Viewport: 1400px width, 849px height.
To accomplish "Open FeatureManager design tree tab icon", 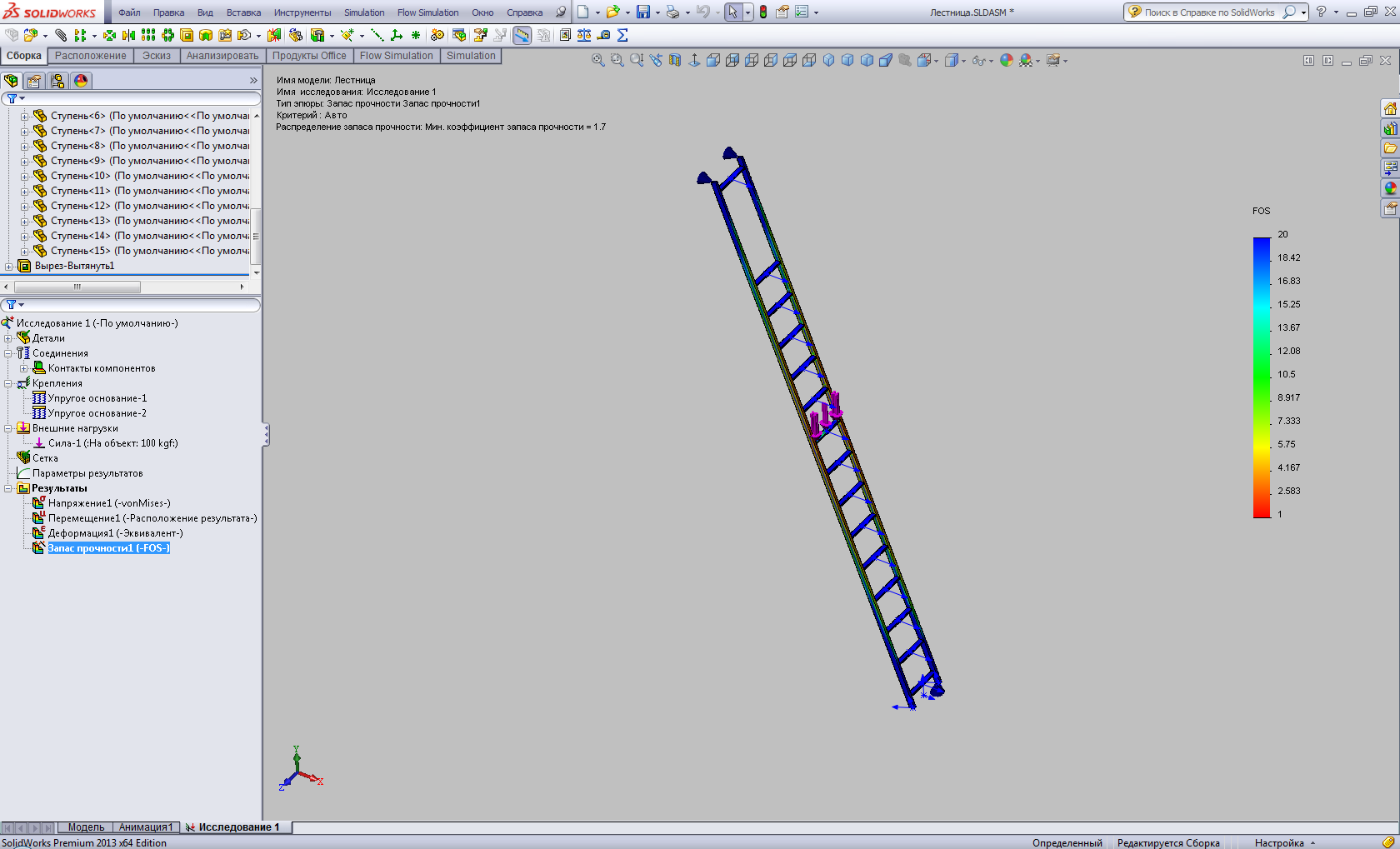I will click(x=11, y=81).
